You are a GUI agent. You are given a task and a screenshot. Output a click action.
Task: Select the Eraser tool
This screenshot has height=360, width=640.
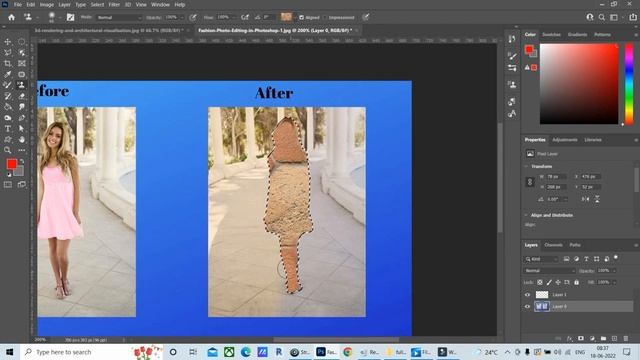pos(22,96)
